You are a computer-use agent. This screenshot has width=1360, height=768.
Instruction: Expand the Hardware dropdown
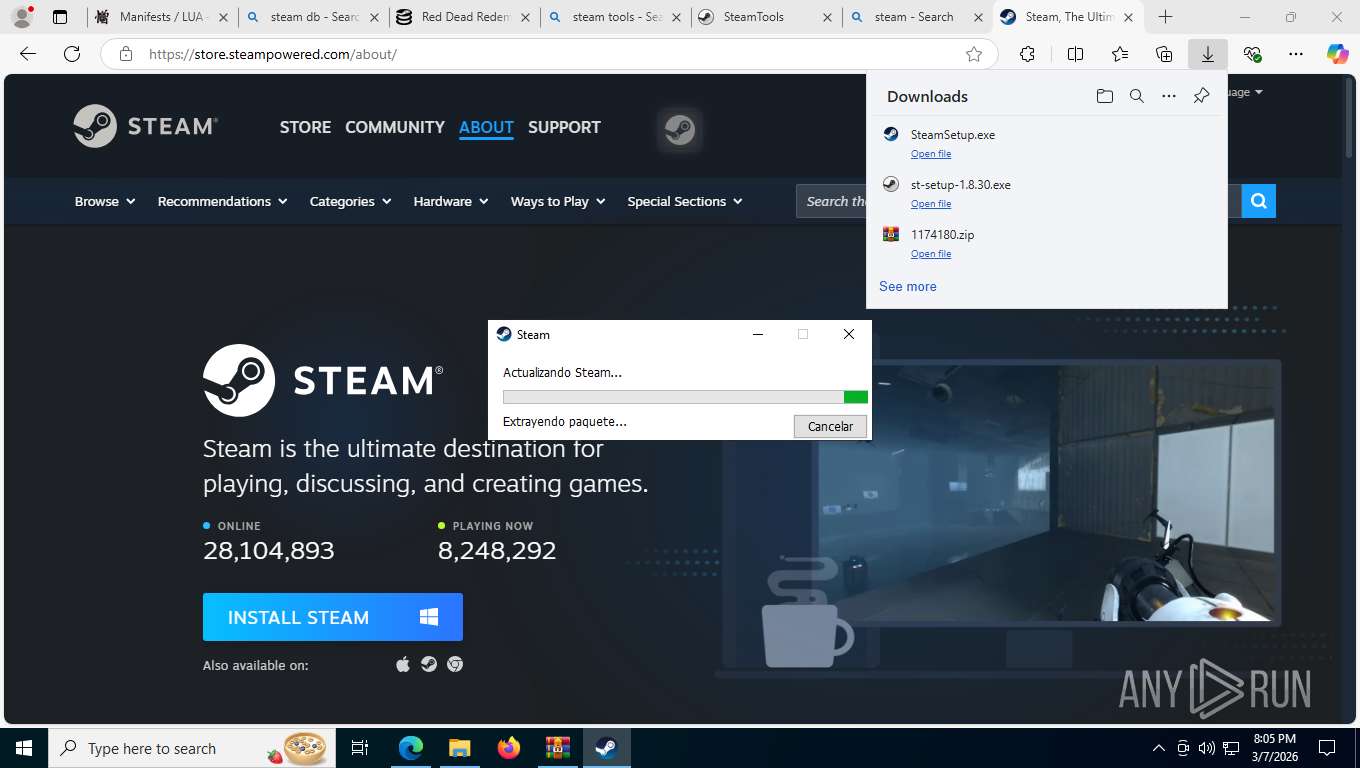pos(451,201)
